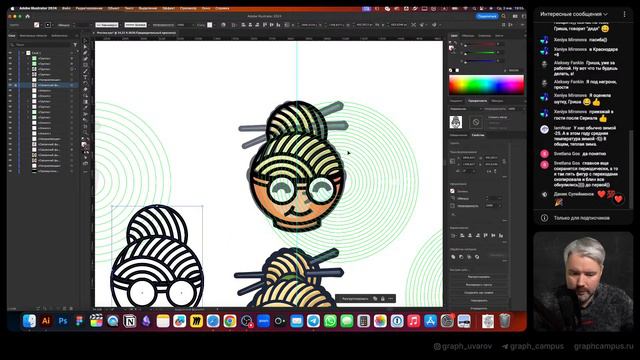Open the chat three-dot options menu
This screenshot has width=640, height=360.
pos(624,14)
